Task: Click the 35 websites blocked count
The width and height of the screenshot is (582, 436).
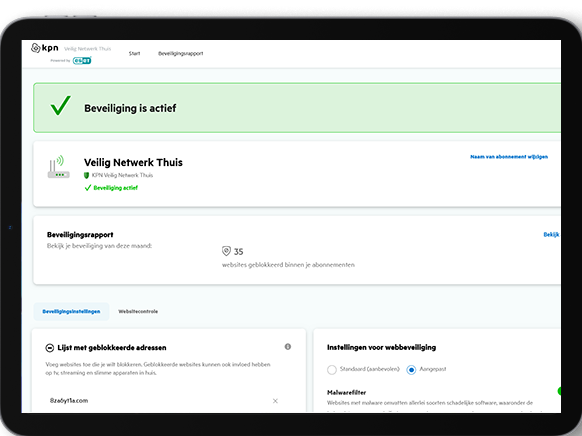Action: click(x=238, y=252)
